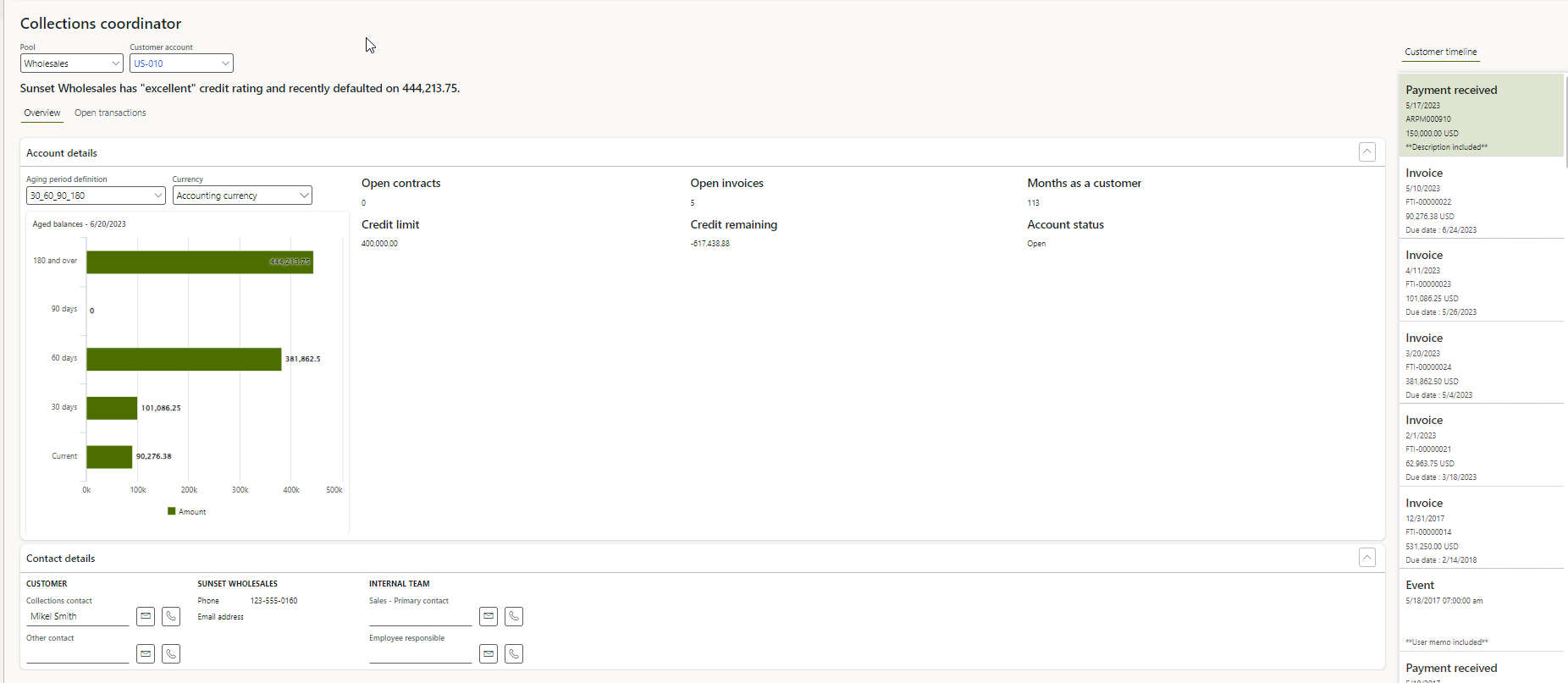The image size is (1568, 683).
Task: Click the email icon for Other contact
Action: tap(146, 653)
